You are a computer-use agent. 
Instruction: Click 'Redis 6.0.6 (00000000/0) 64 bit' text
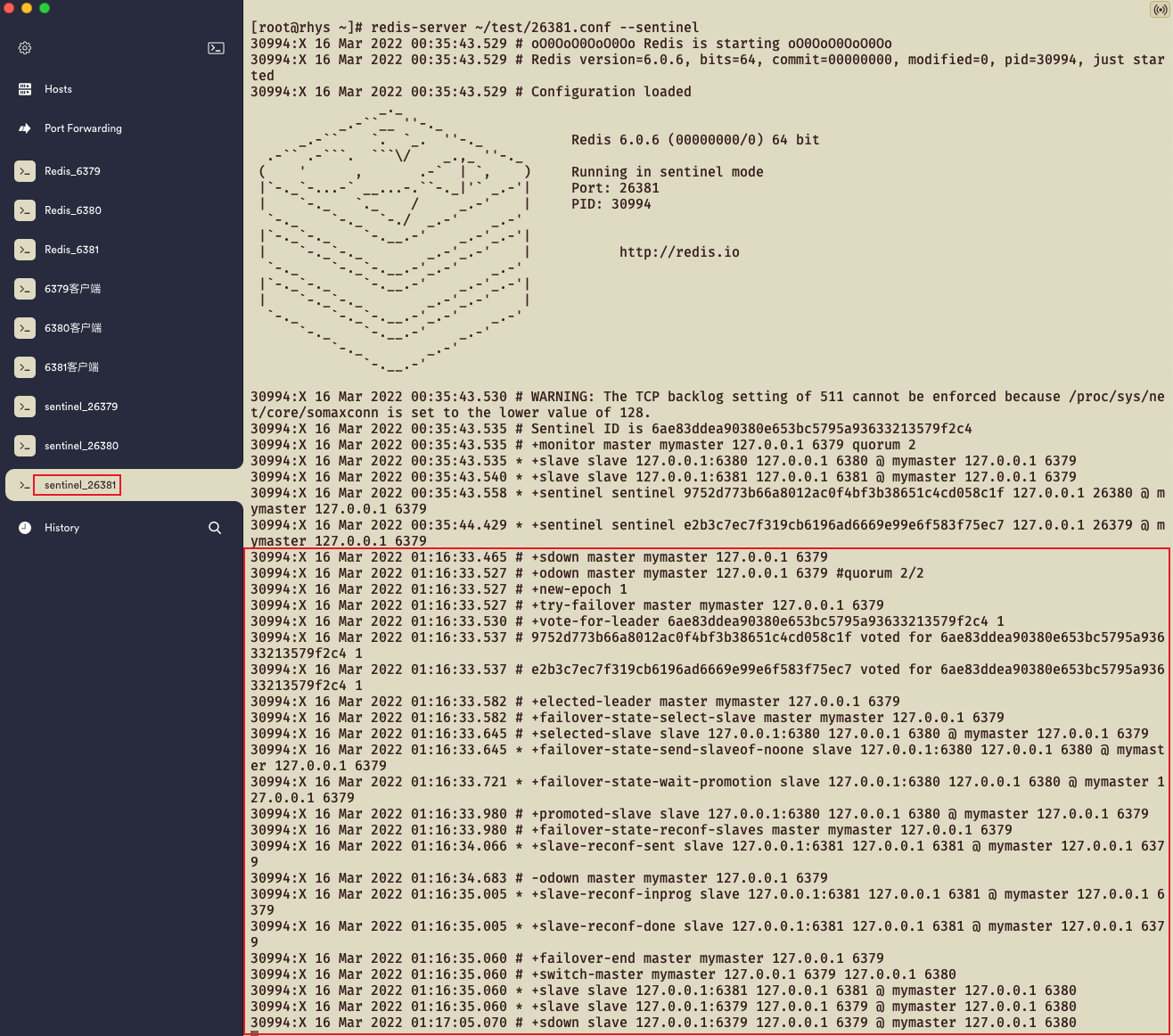coord(695,140)
